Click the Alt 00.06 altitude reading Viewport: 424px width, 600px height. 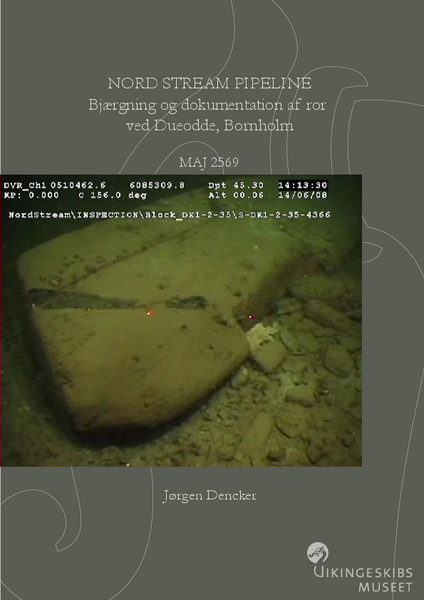tap(236, 195)
